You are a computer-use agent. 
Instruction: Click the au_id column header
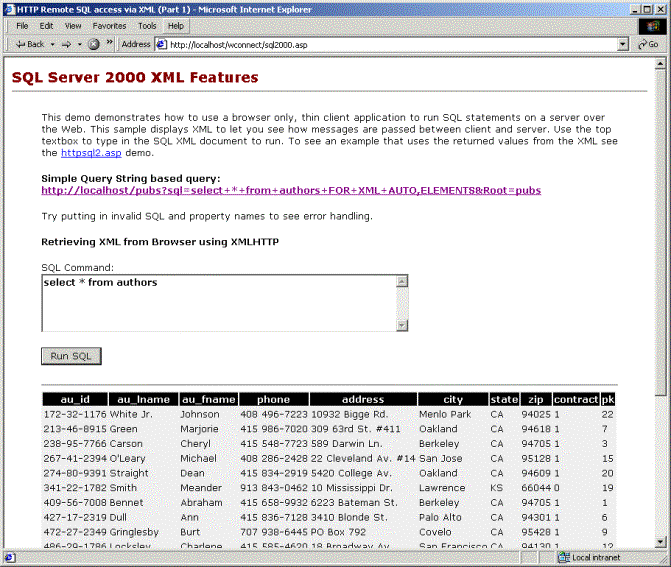pyautogui.click(x=75, y=399)
